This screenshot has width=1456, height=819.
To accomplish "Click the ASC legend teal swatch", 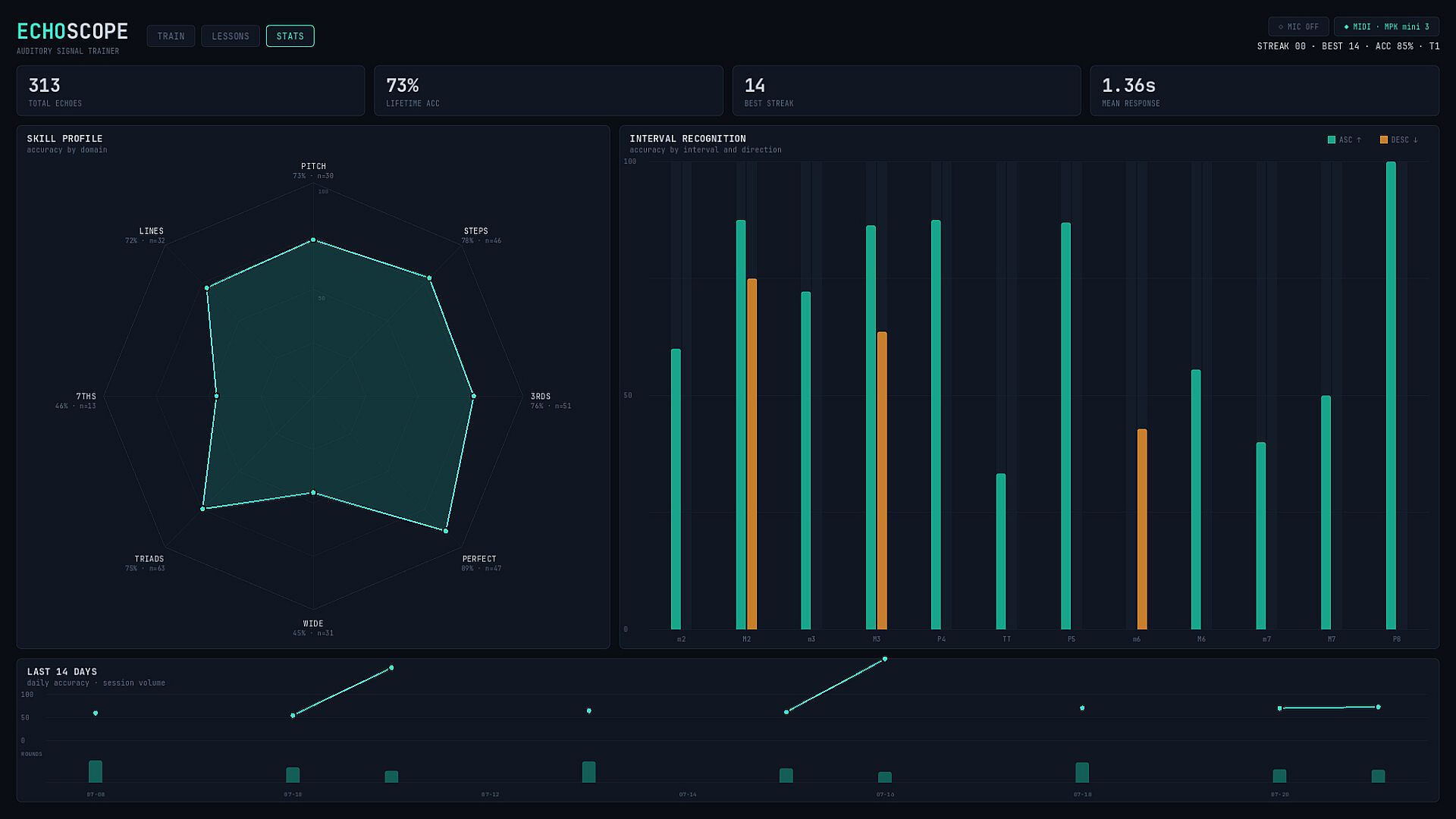I will point(1332,140).
